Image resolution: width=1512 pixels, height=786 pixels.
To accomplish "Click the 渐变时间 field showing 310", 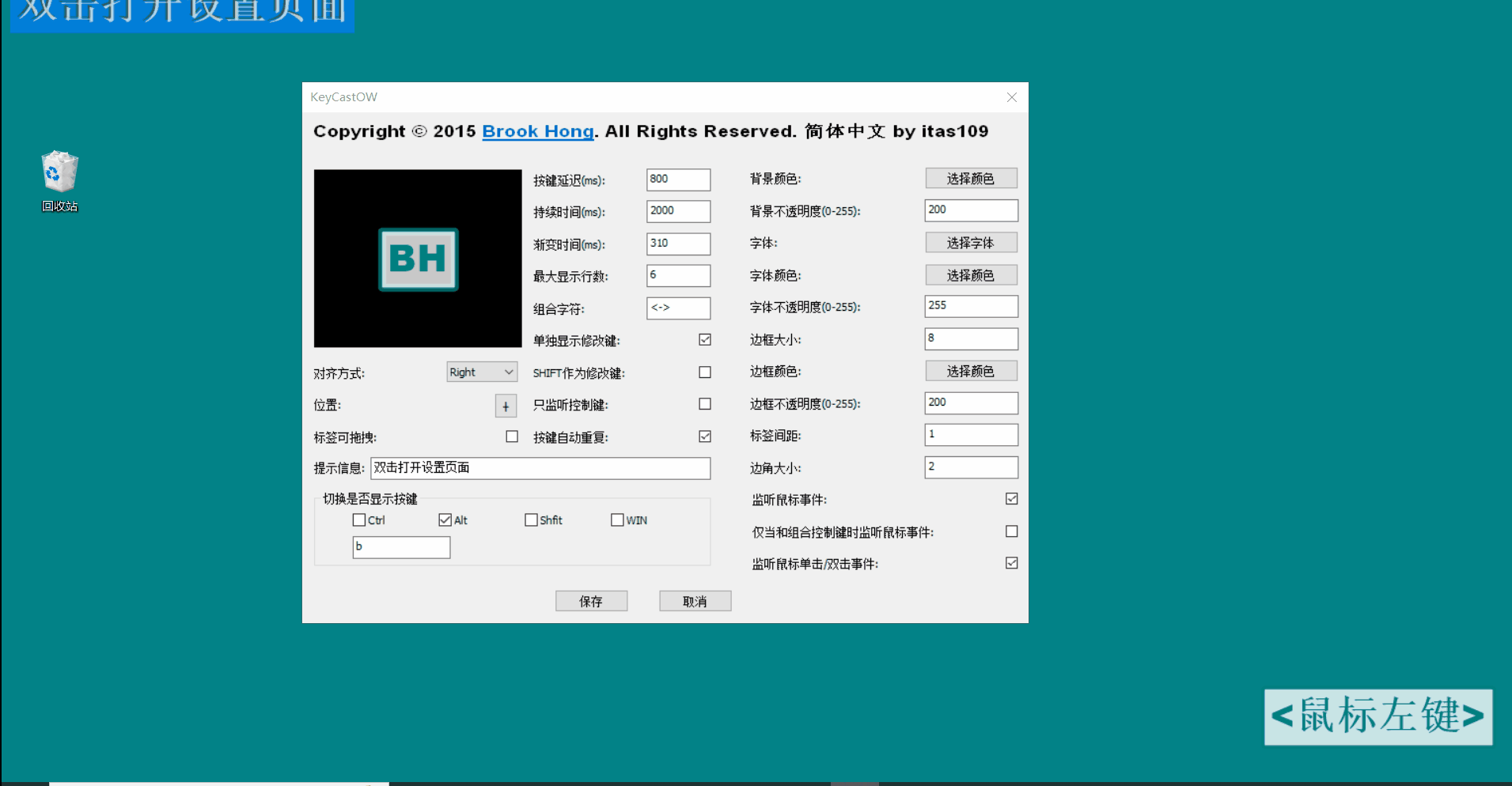I will [x=678, y=244].
